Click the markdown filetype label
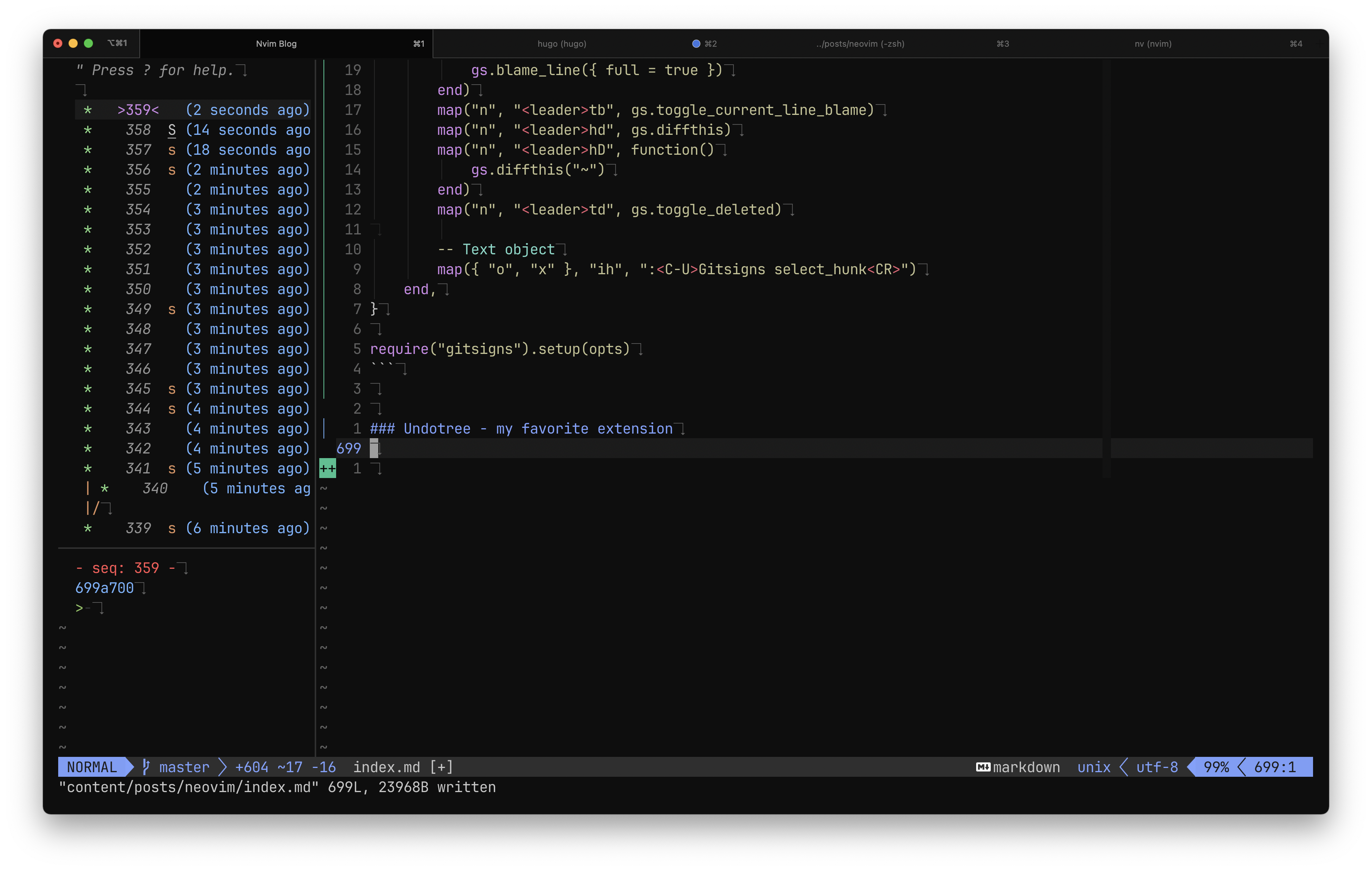 point(1026,767)
